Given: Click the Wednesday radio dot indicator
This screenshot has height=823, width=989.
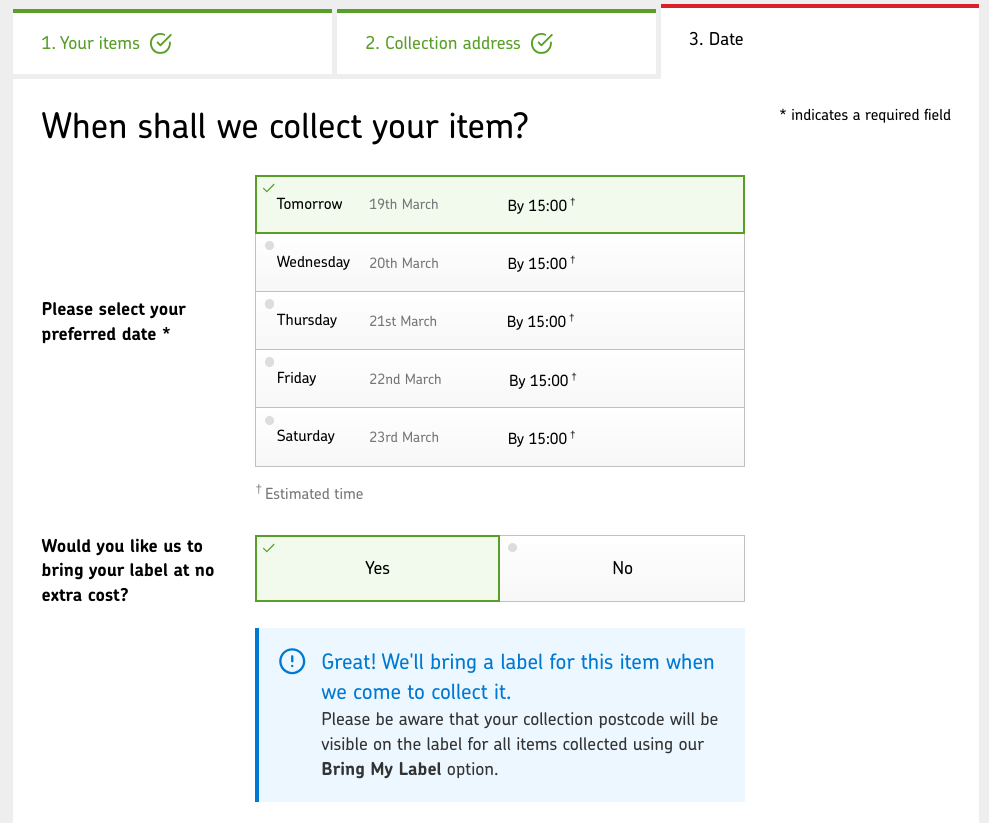Looking at the screenshot, I should click(x=269, y=246).
